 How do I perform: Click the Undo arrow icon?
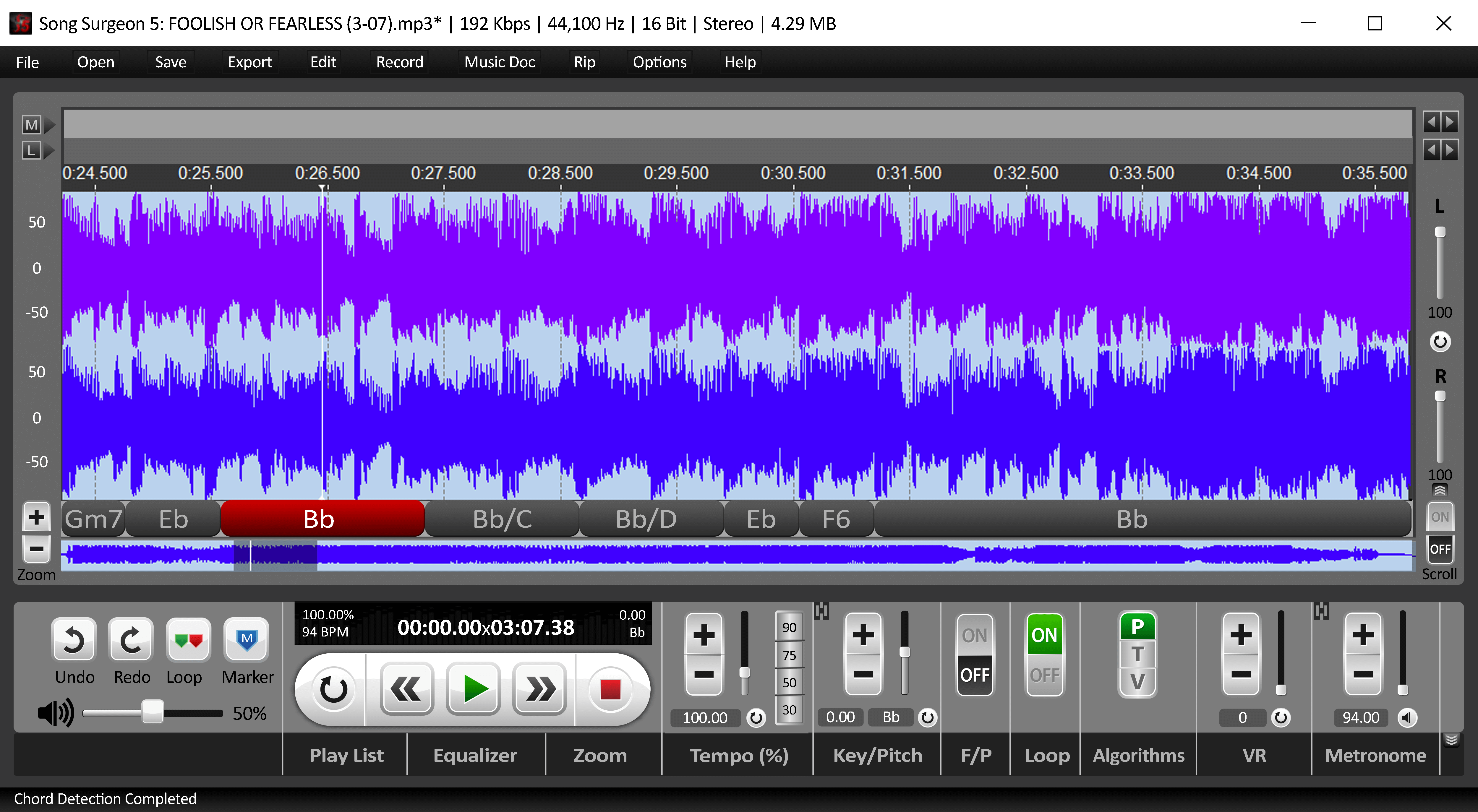(x=74, y=641)
